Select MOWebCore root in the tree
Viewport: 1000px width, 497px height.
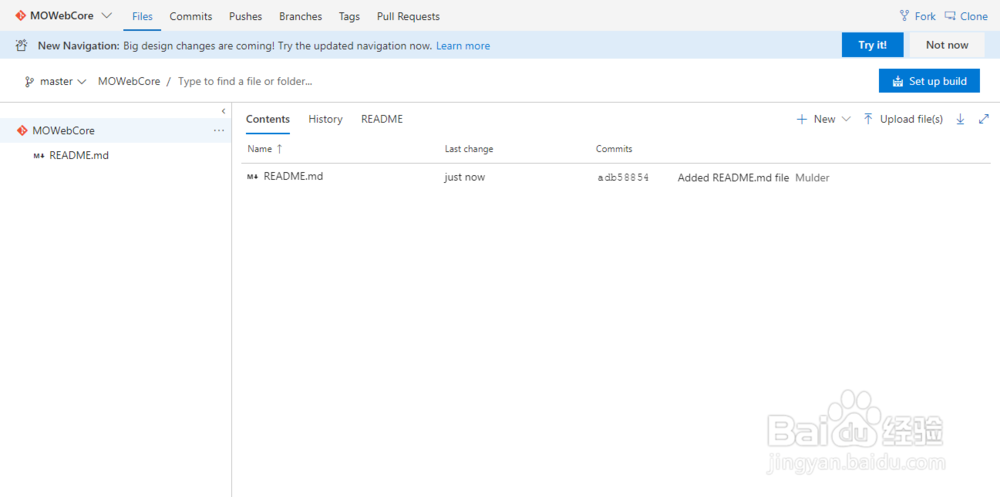115,130
